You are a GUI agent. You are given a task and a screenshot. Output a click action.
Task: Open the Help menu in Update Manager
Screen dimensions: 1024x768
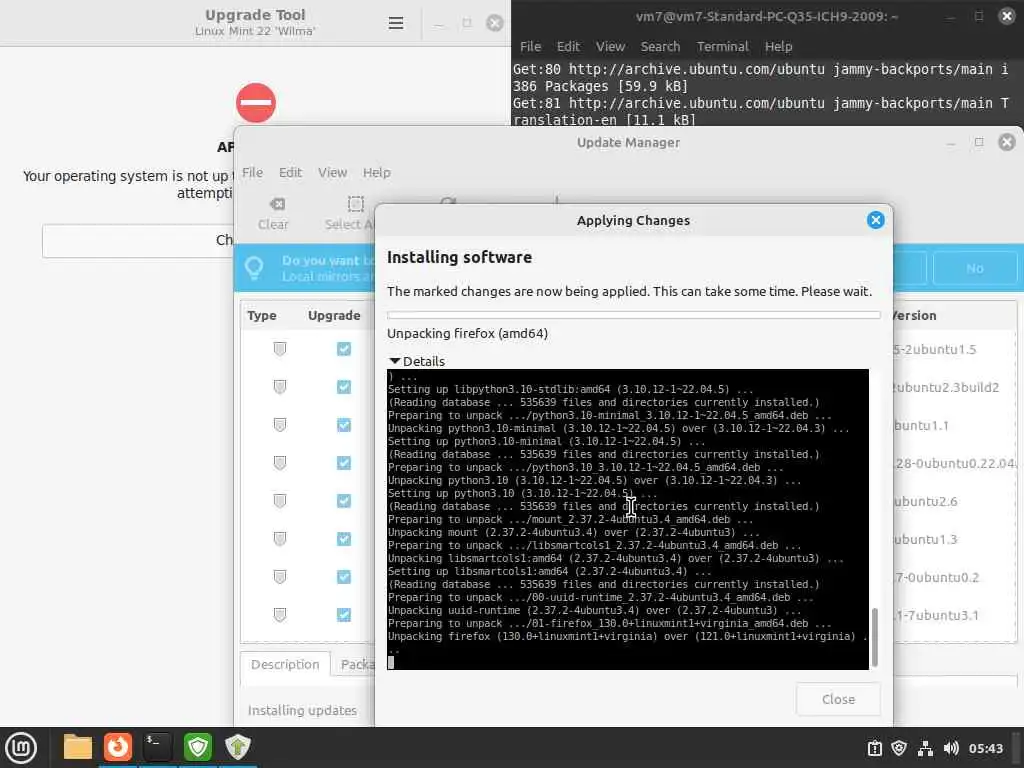click(x=376, y=172)
